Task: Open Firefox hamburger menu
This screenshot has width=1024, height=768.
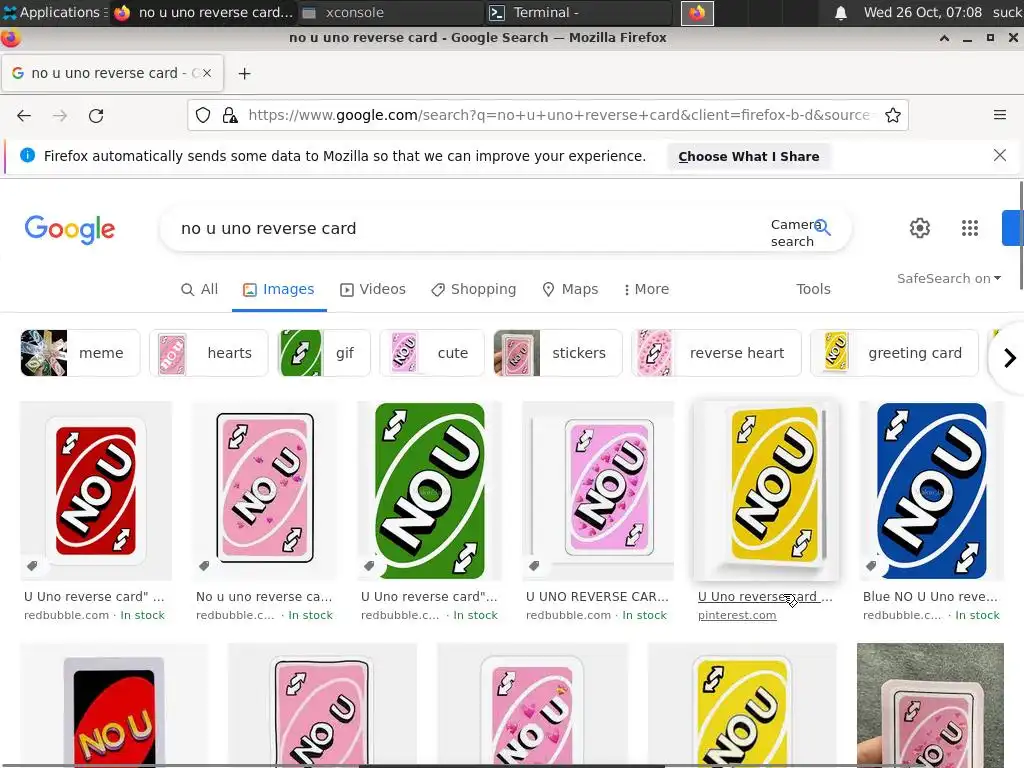Action: click(x=999, y=115)
